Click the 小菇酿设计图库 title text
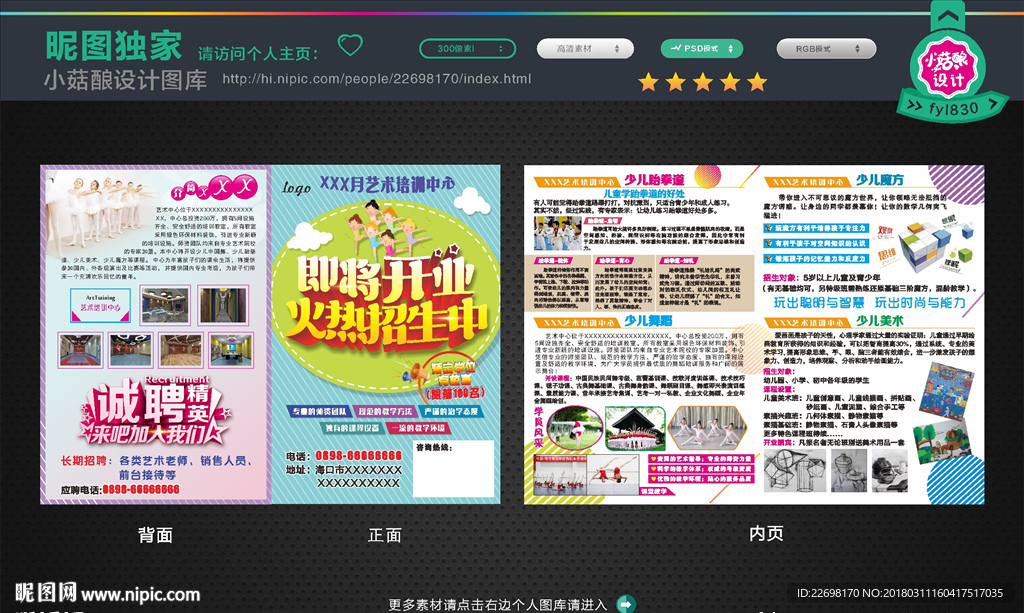The height and width of the screenshot is (613, 1024). click(125, 80)
